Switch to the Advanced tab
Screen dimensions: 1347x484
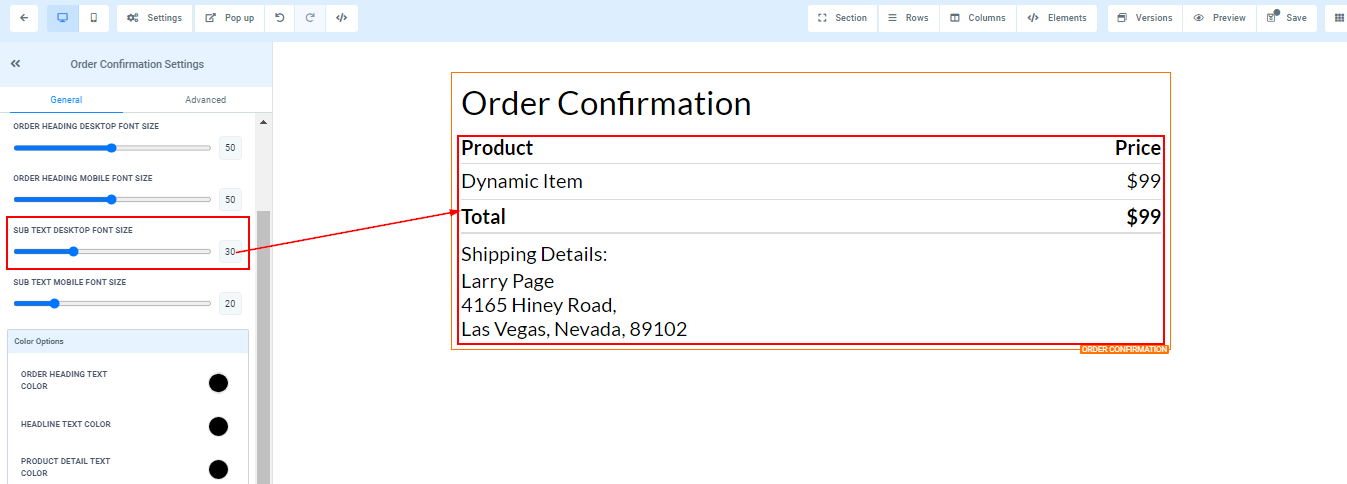click(x=205, y=100)
